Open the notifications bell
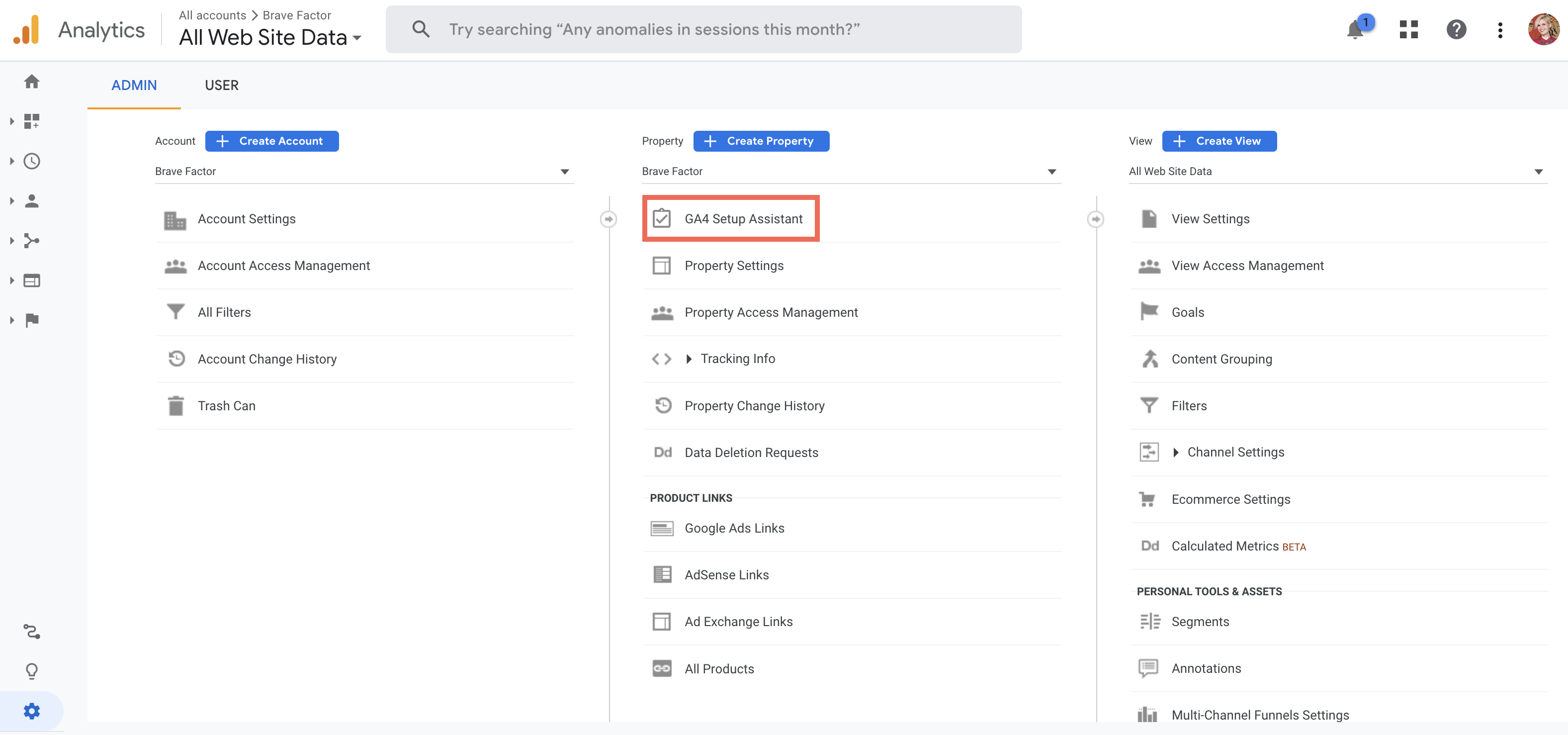 1355,29
